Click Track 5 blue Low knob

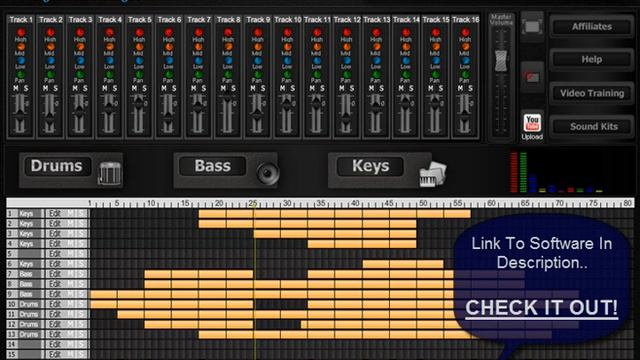(x=139, y=60)
